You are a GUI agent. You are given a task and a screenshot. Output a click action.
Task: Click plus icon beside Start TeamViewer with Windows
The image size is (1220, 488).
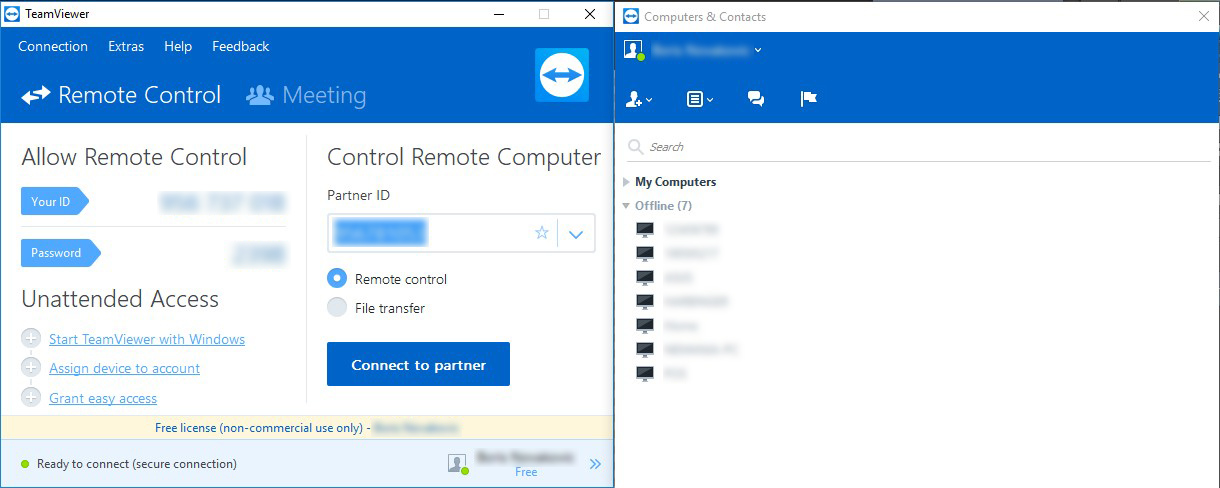[31, 339]
